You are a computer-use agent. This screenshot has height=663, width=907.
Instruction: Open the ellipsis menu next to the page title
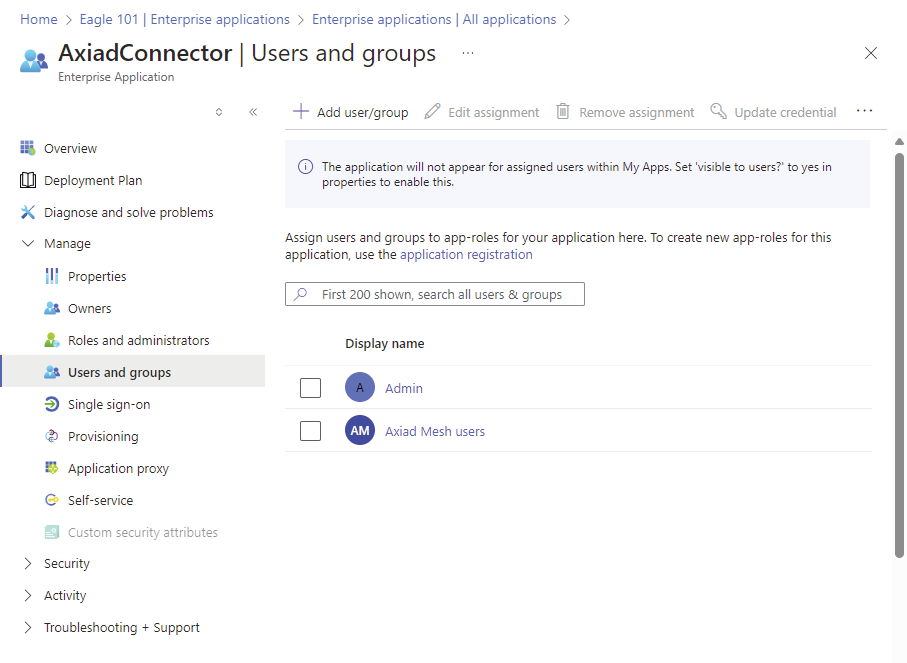[x=468, y=53]
